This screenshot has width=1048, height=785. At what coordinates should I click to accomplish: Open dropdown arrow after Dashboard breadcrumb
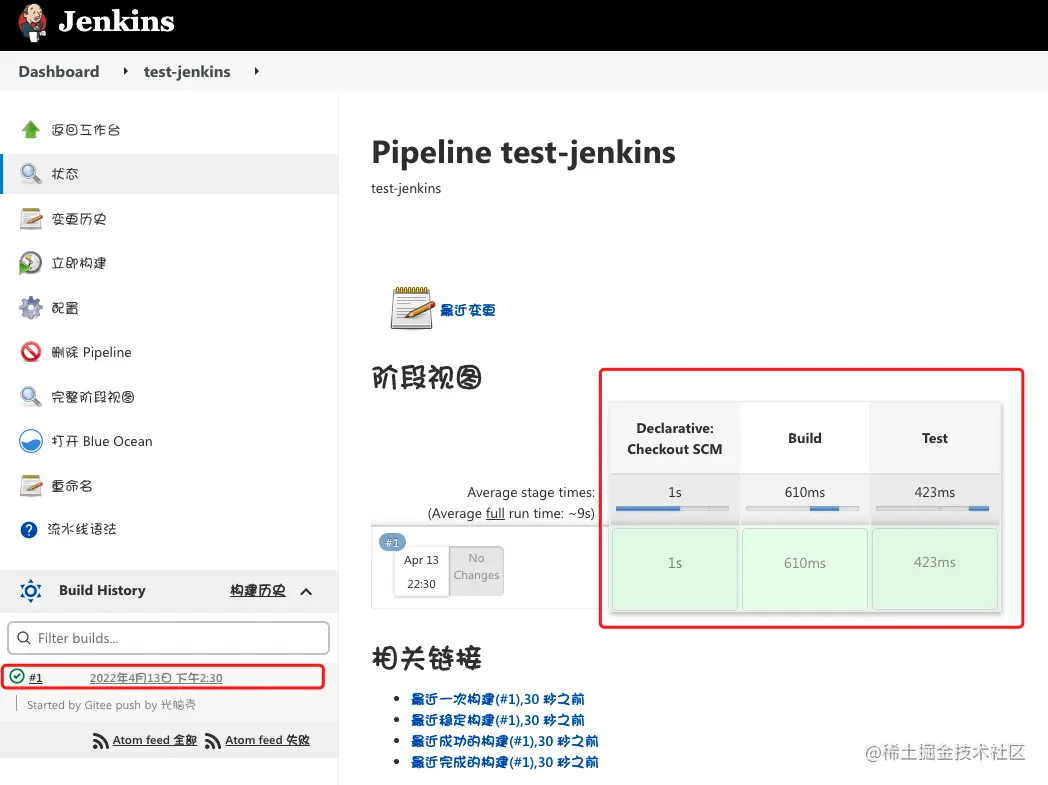[126, 72]
